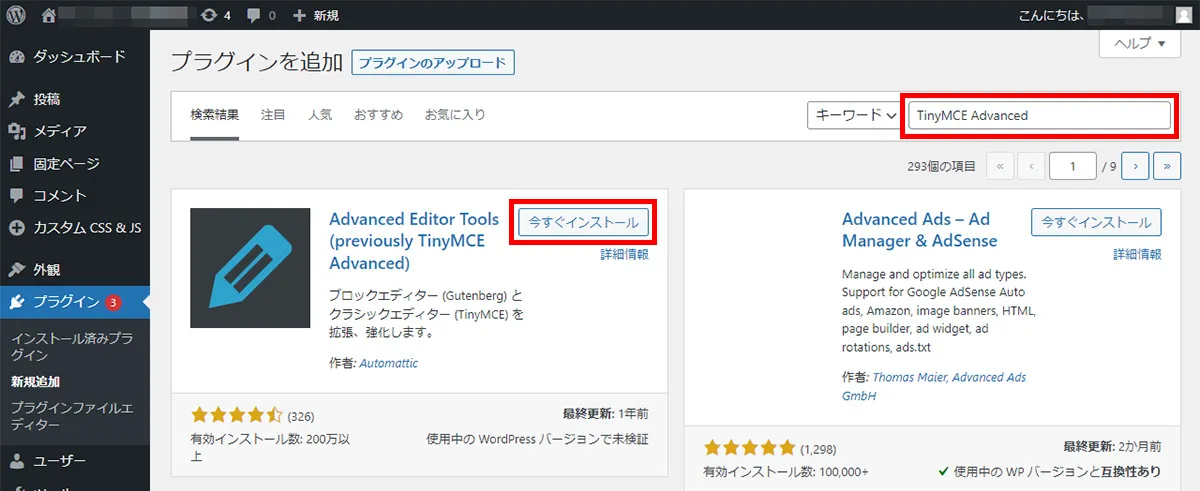Select 新規追加 submenu item
Screen dimensions: 1200x491
pos(35,381)
